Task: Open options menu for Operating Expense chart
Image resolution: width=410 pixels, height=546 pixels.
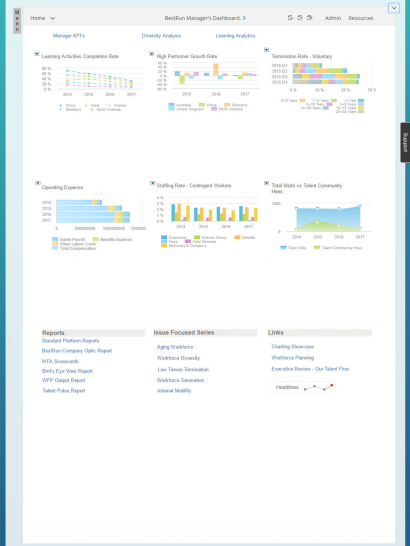Action: tap(38, 183)
